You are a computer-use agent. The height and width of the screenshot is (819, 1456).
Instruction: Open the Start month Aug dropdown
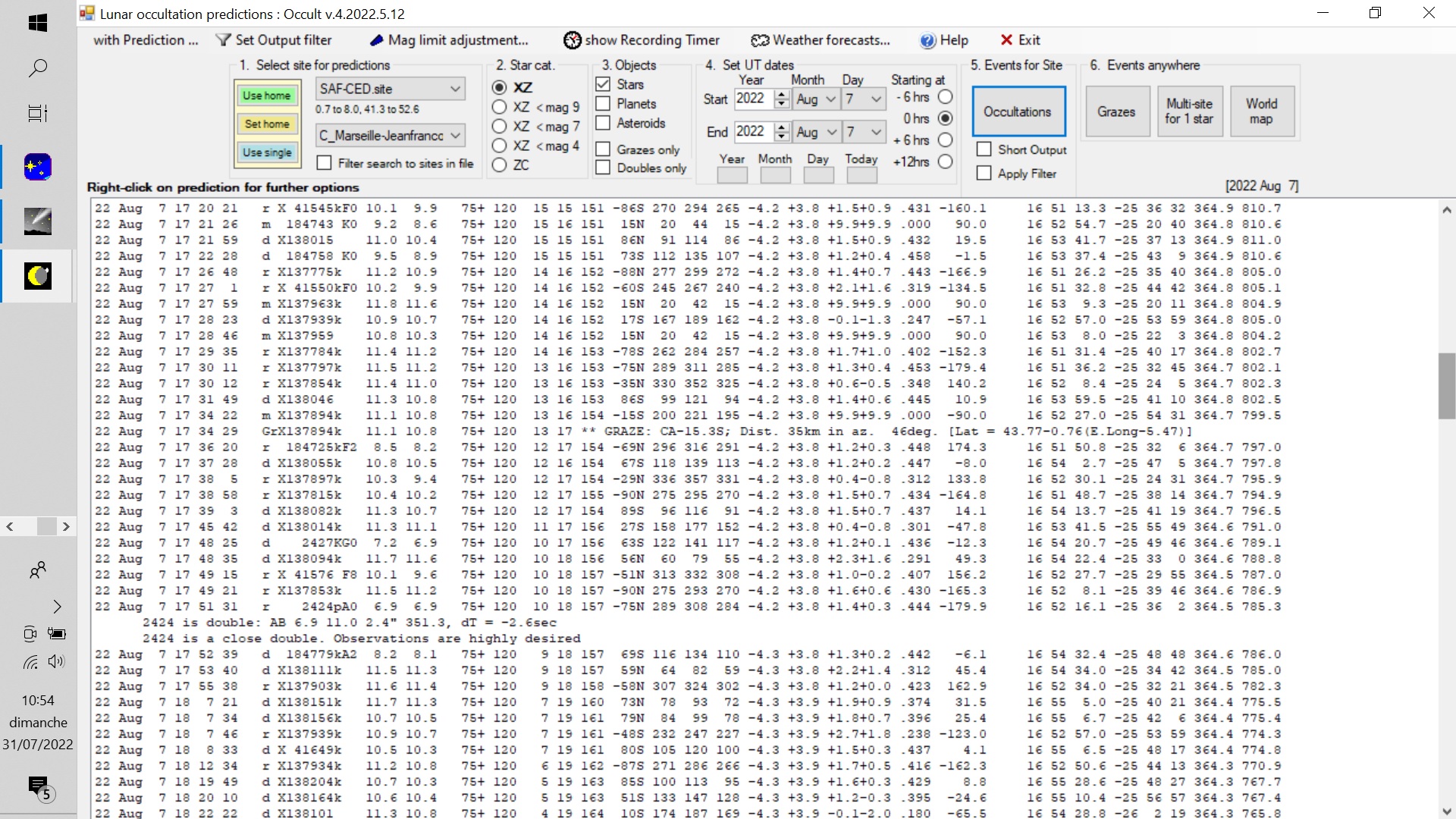click(830, 99)
